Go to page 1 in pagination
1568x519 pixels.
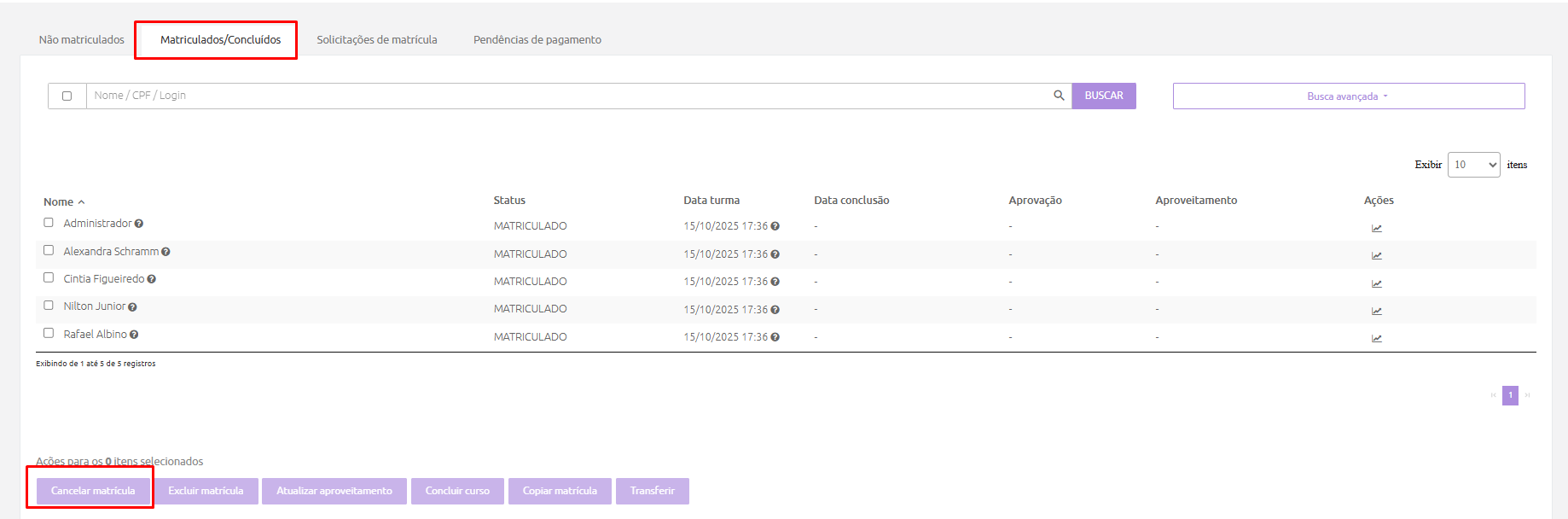(1510, 395)
